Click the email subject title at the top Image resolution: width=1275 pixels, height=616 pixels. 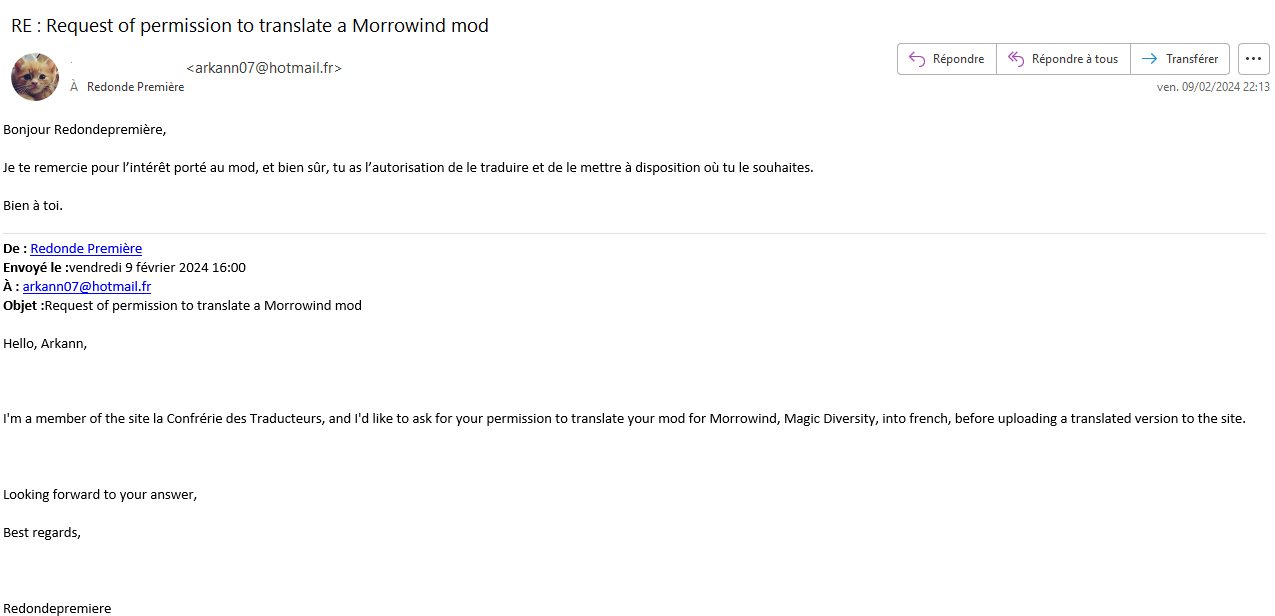[250, 25]
